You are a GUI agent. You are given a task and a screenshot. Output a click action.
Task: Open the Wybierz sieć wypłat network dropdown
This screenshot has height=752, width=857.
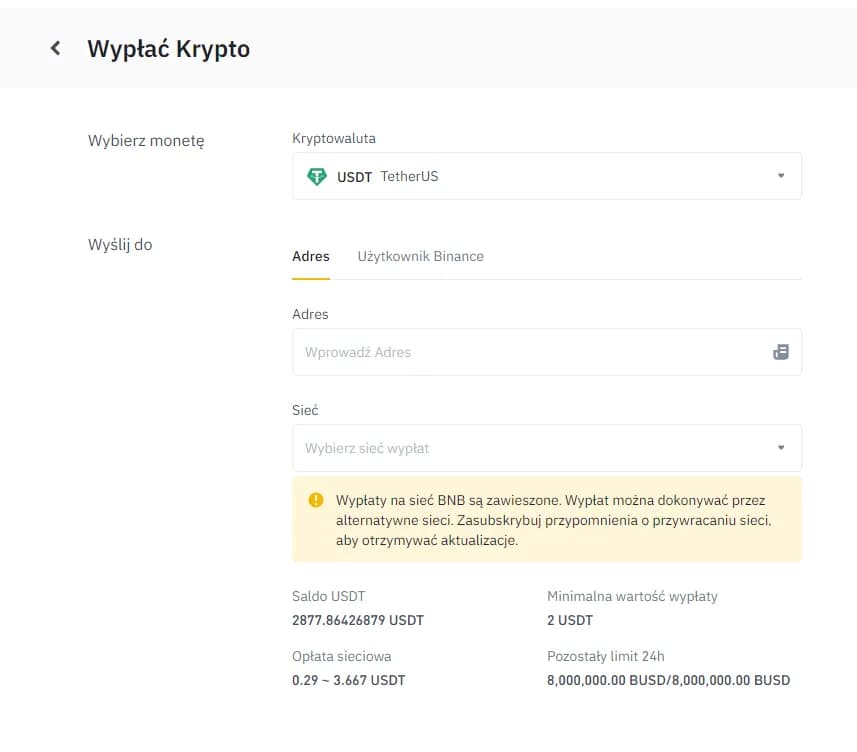click(x=546, y=447)
